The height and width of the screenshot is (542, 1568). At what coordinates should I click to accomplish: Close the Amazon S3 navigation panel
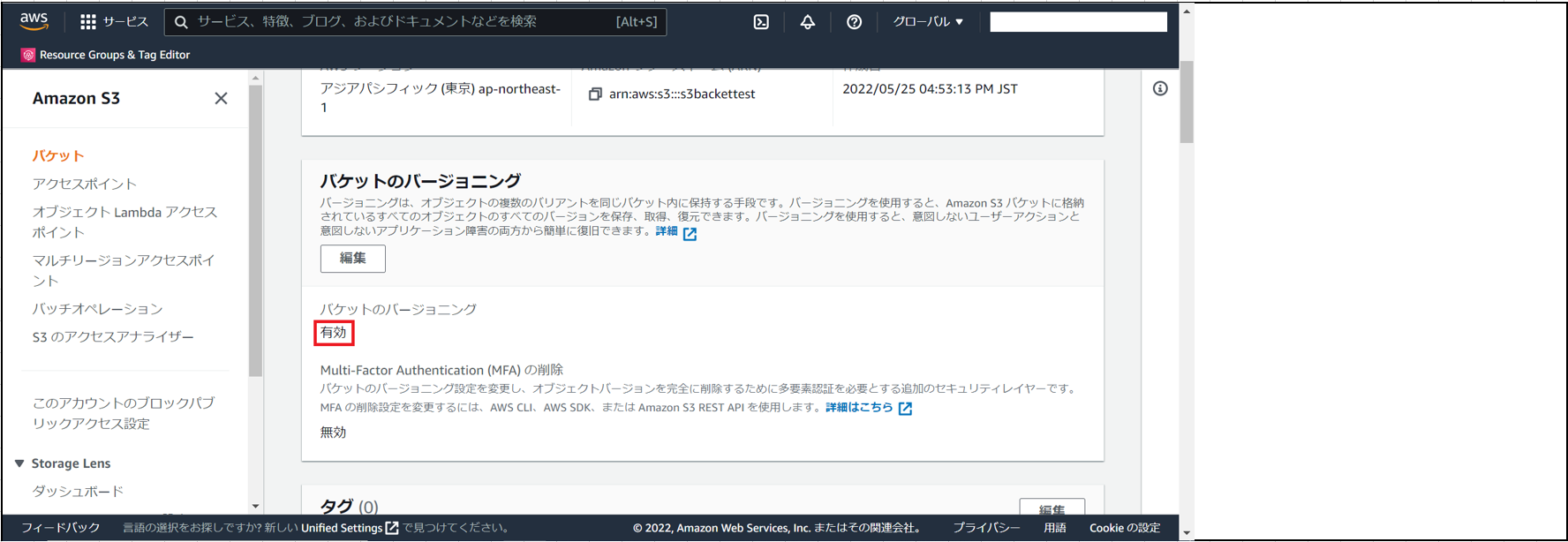coord(221,98)
